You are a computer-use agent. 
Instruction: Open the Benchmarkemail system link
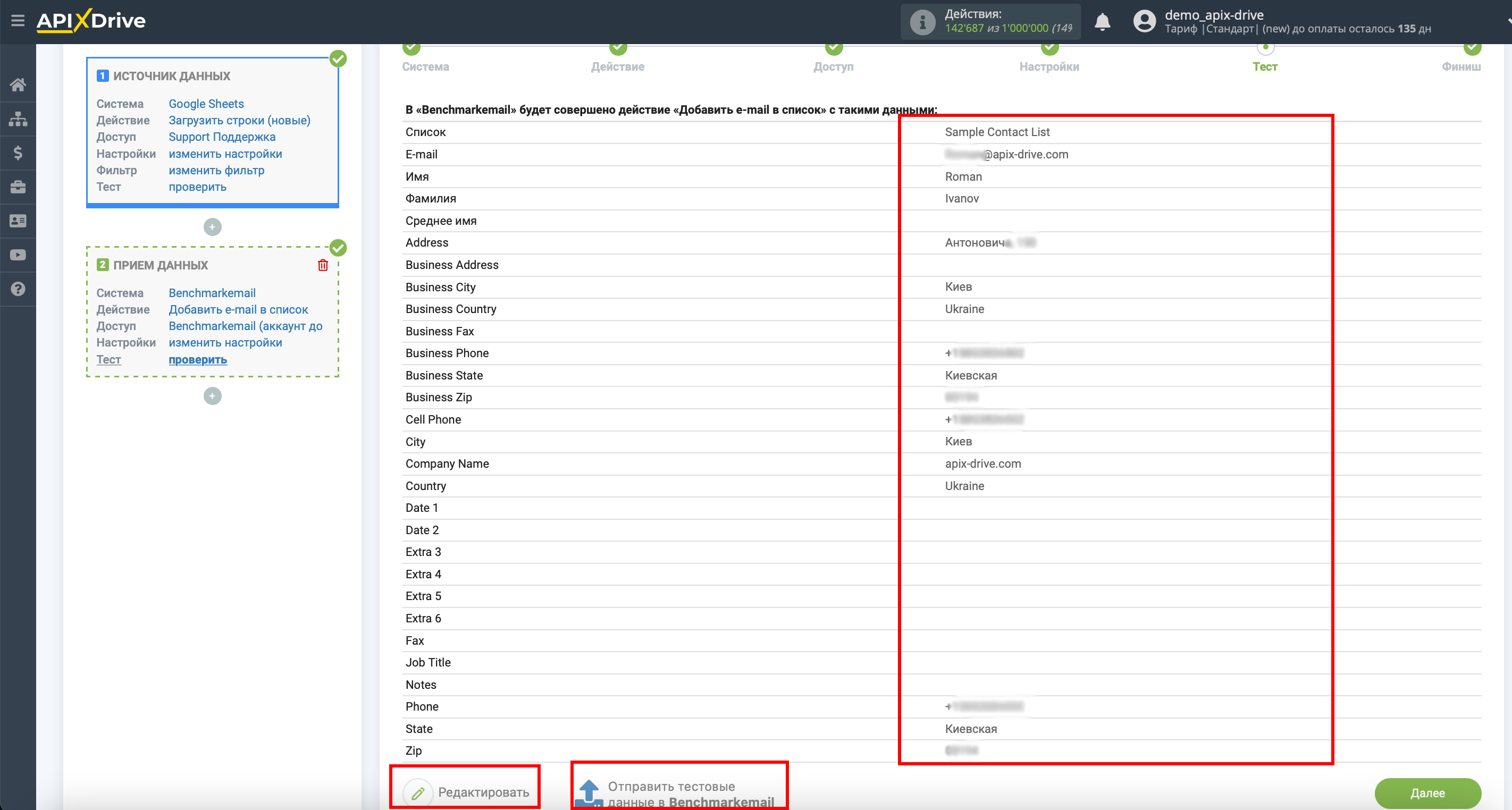point(212,293)
